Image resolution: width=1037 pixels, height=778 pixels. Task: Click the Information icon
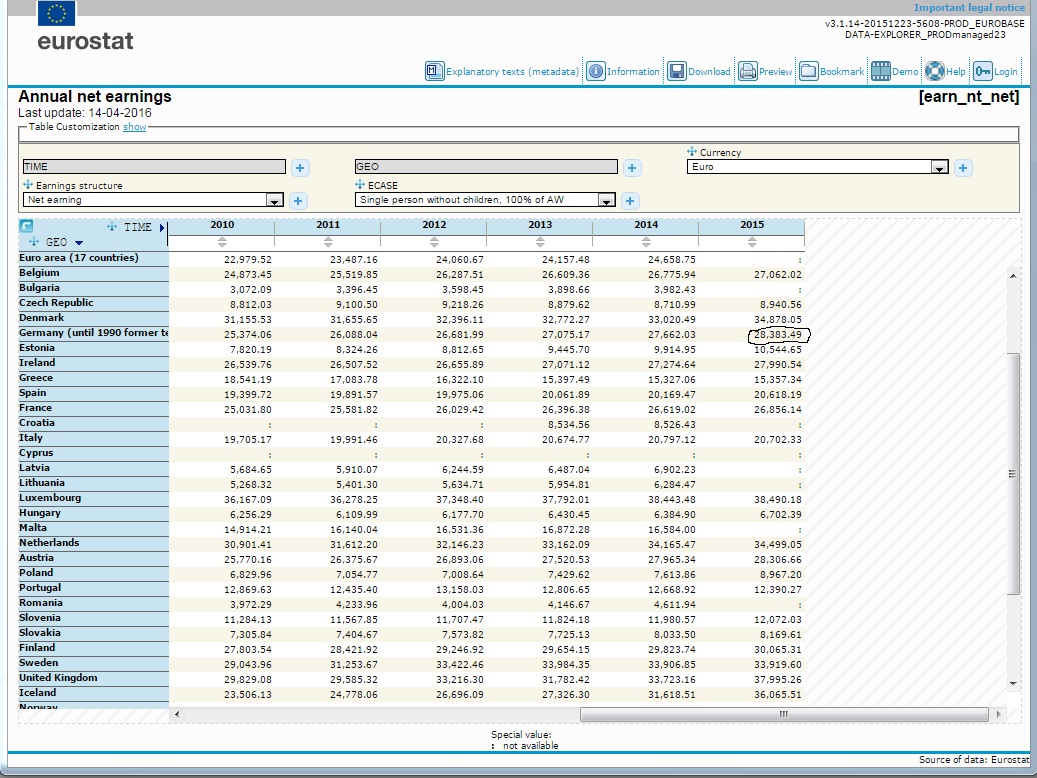tap(596, 71)
